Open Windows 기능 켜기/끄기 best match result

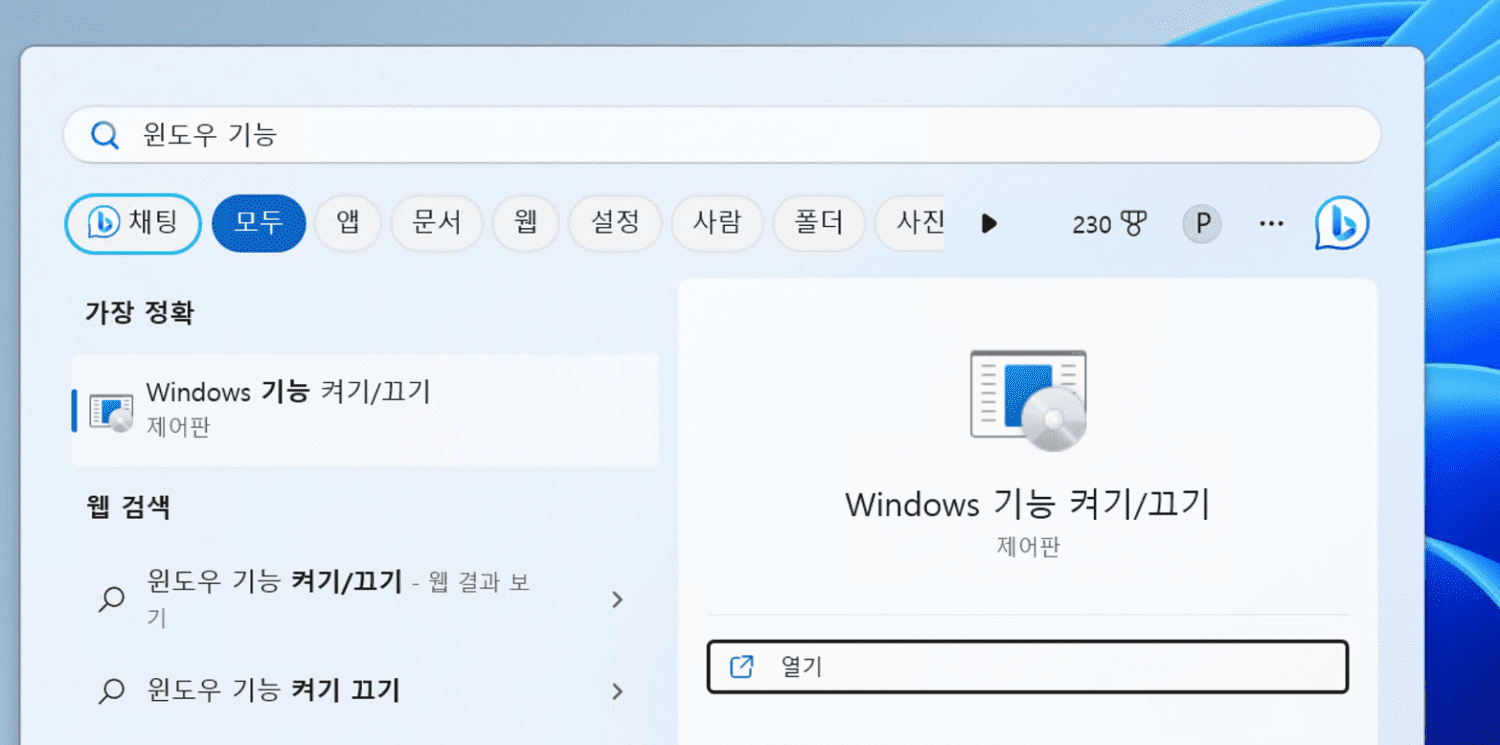tap(365, 410)
